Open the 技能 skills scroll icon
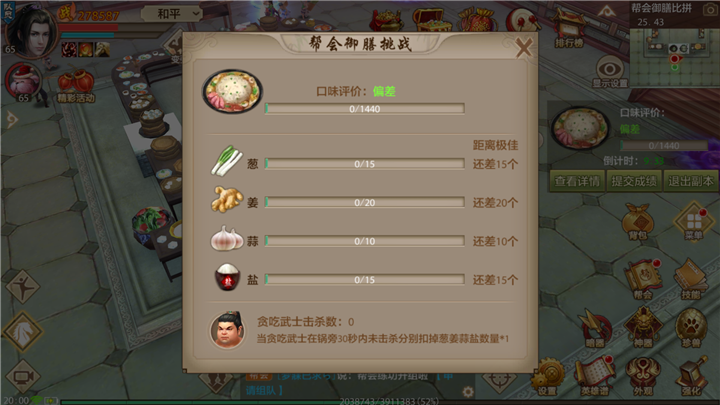720x405 pixels. (x=691, y=279)
